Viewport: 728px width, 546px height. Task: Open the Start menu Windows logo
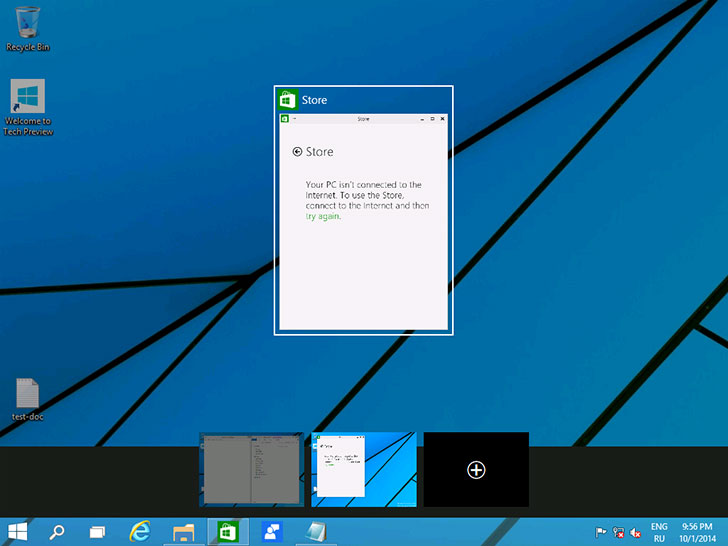point(18,532)
